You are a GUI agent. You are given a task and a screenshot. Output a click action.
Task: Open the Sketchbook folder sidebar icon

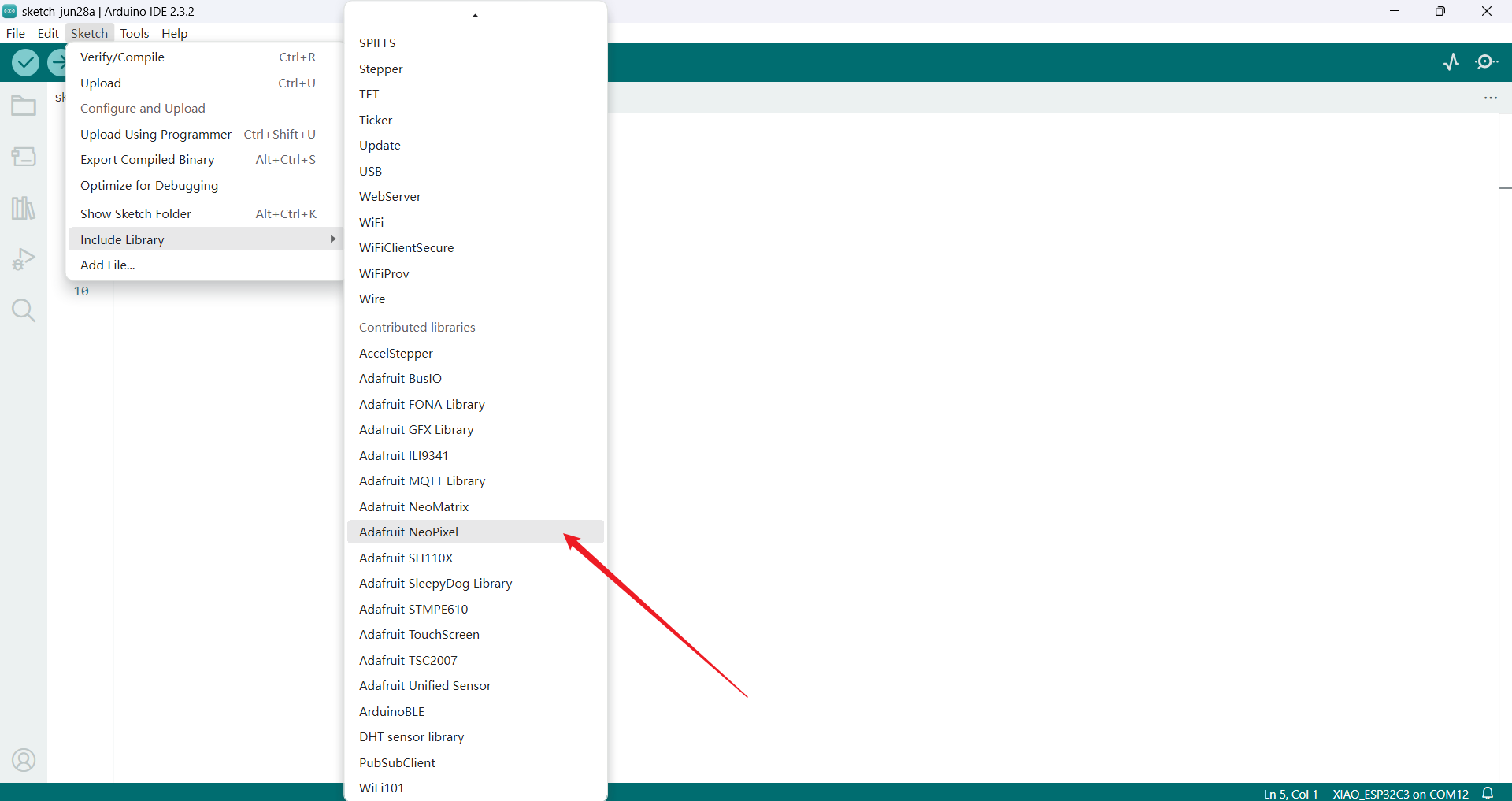tap(24, 106)
